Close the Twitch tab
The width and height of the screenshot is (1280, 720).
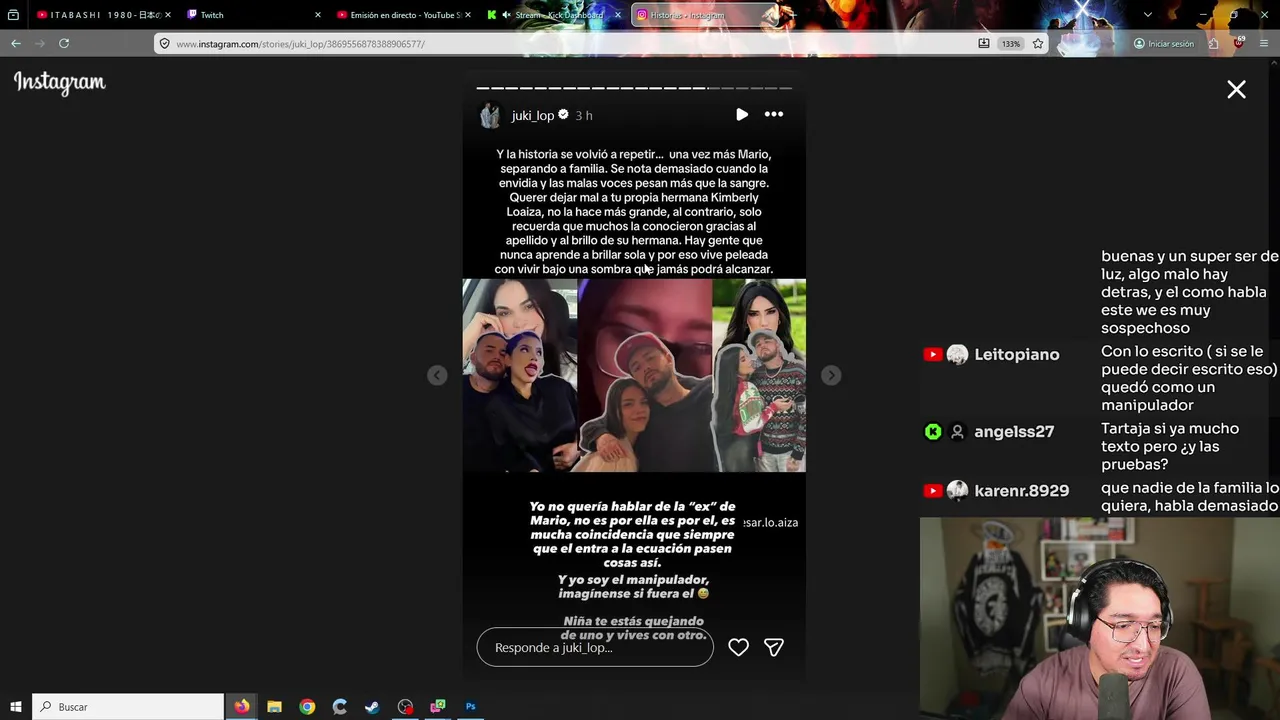(x=318, y=15)
